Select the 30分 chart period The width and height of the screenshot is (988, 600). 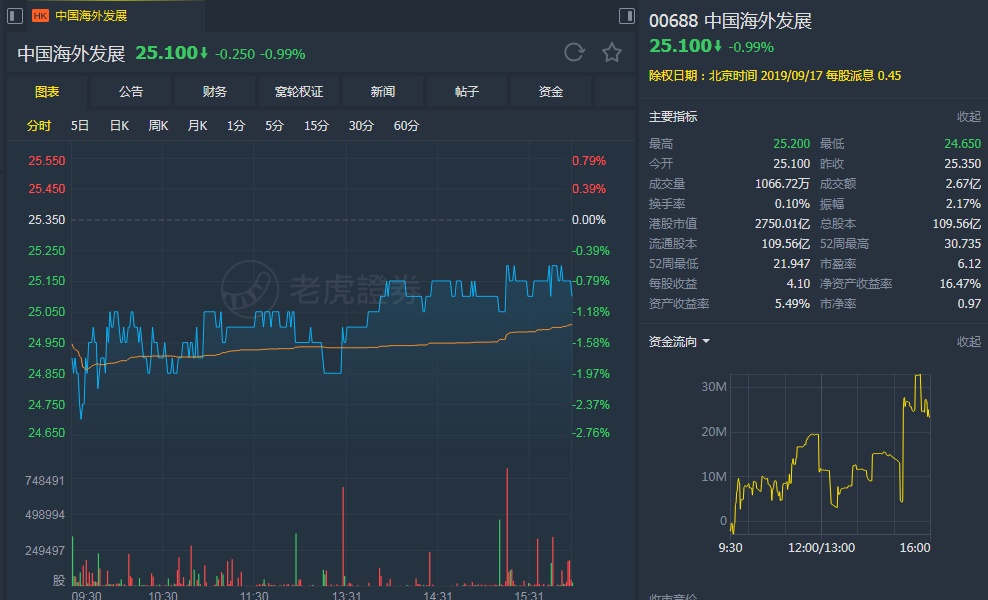(x=361, y=125)
